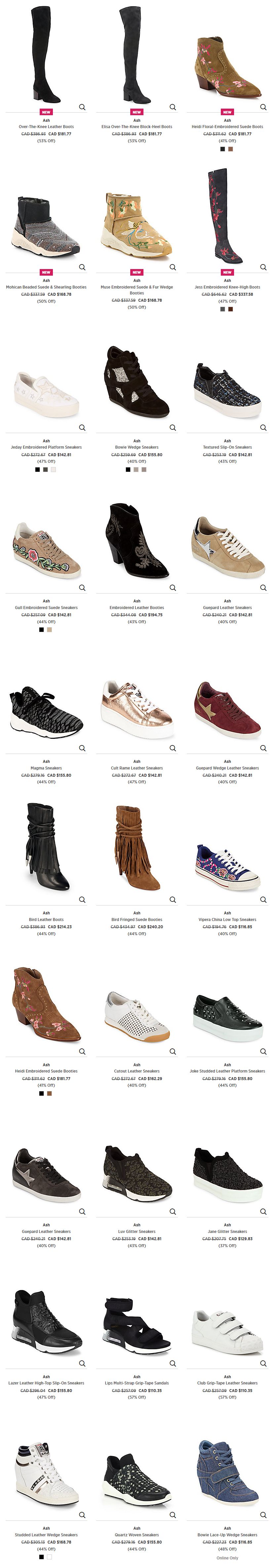The image size is (279, 1568).
Task: Click magnifier icon on Bowie Wedge Sneakers
Action: pos(173,427)
